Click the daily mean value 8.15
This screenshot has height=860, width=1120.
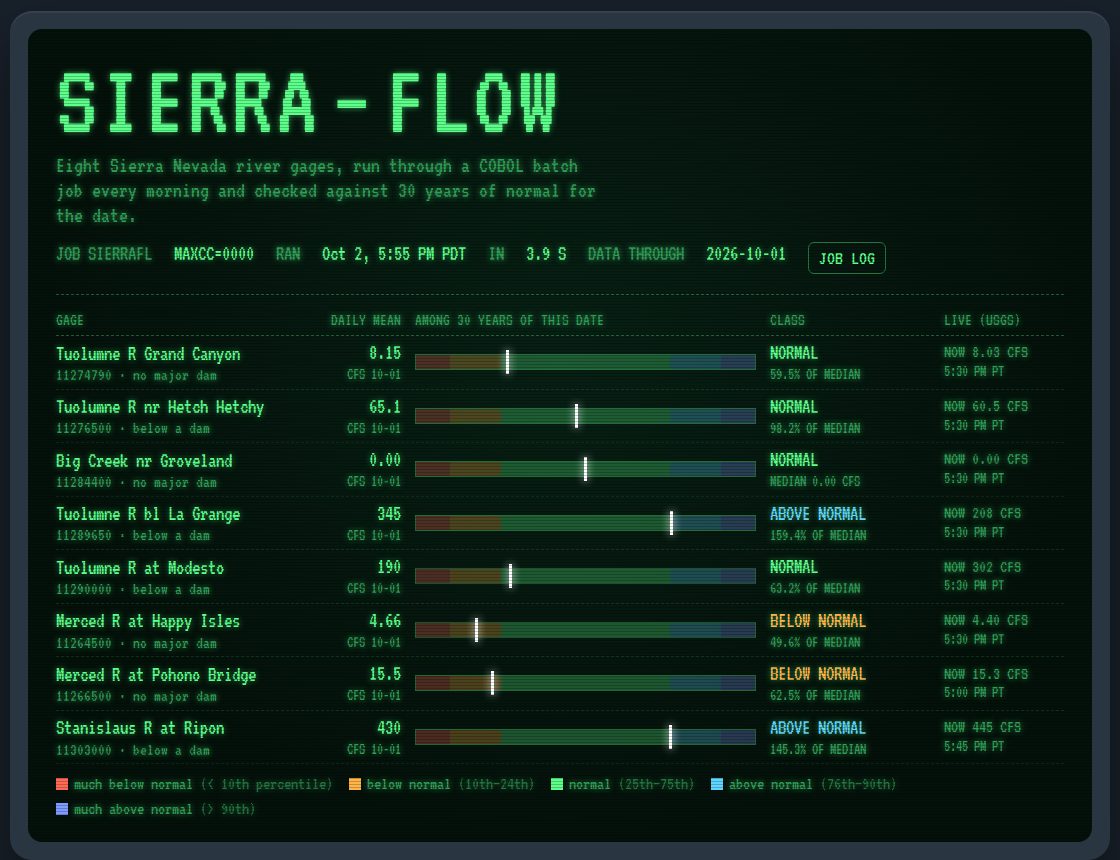tap(385, 354)
